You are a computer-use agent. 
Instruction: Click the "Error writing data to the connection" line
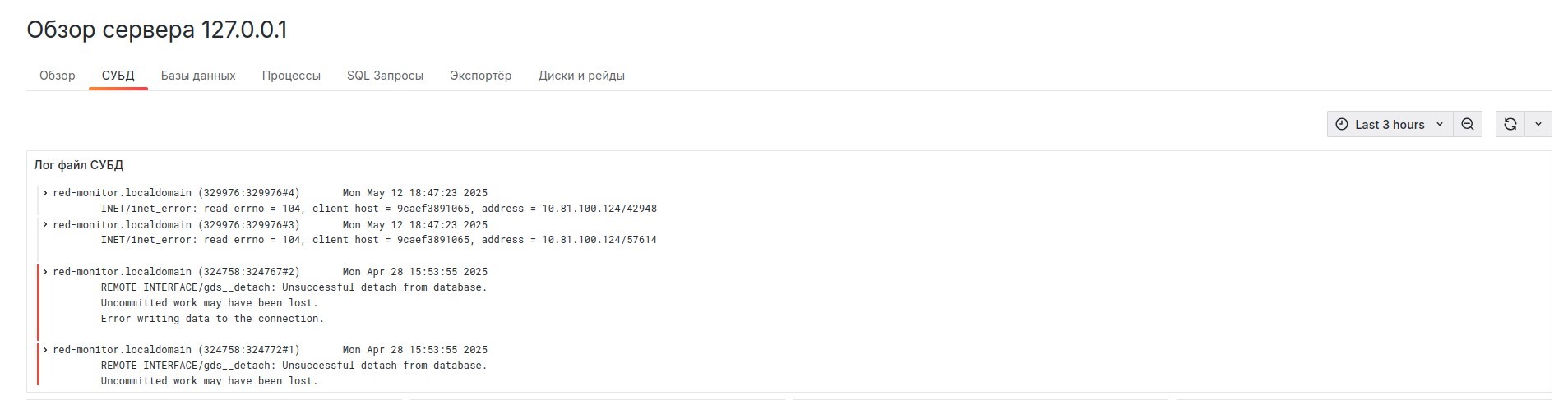[212, 319]
